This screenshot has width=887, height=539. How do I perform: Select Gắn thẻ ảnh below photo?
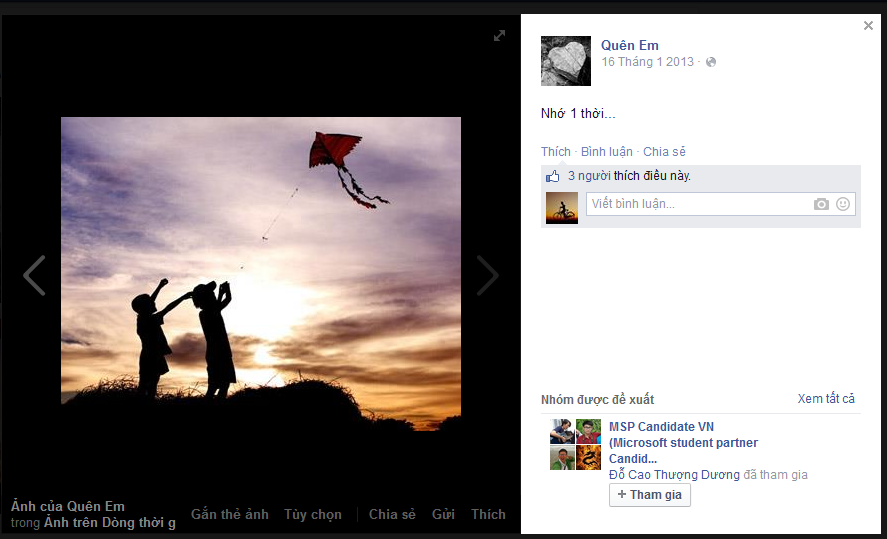tap(230, 514)
